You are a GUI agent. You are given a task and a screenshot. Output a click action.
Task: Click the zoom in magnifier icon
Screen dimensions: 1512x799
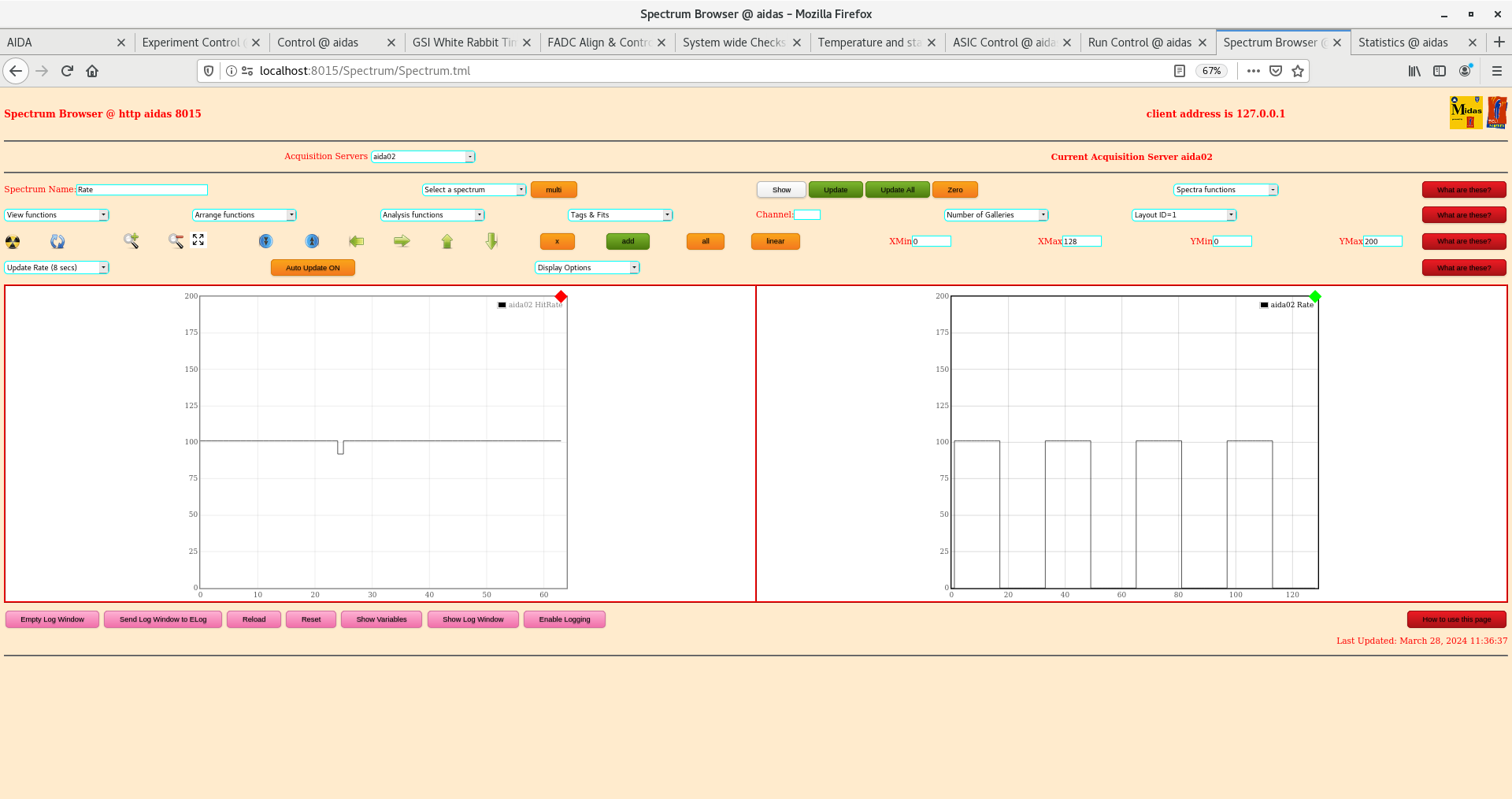[x=131, y=241]
